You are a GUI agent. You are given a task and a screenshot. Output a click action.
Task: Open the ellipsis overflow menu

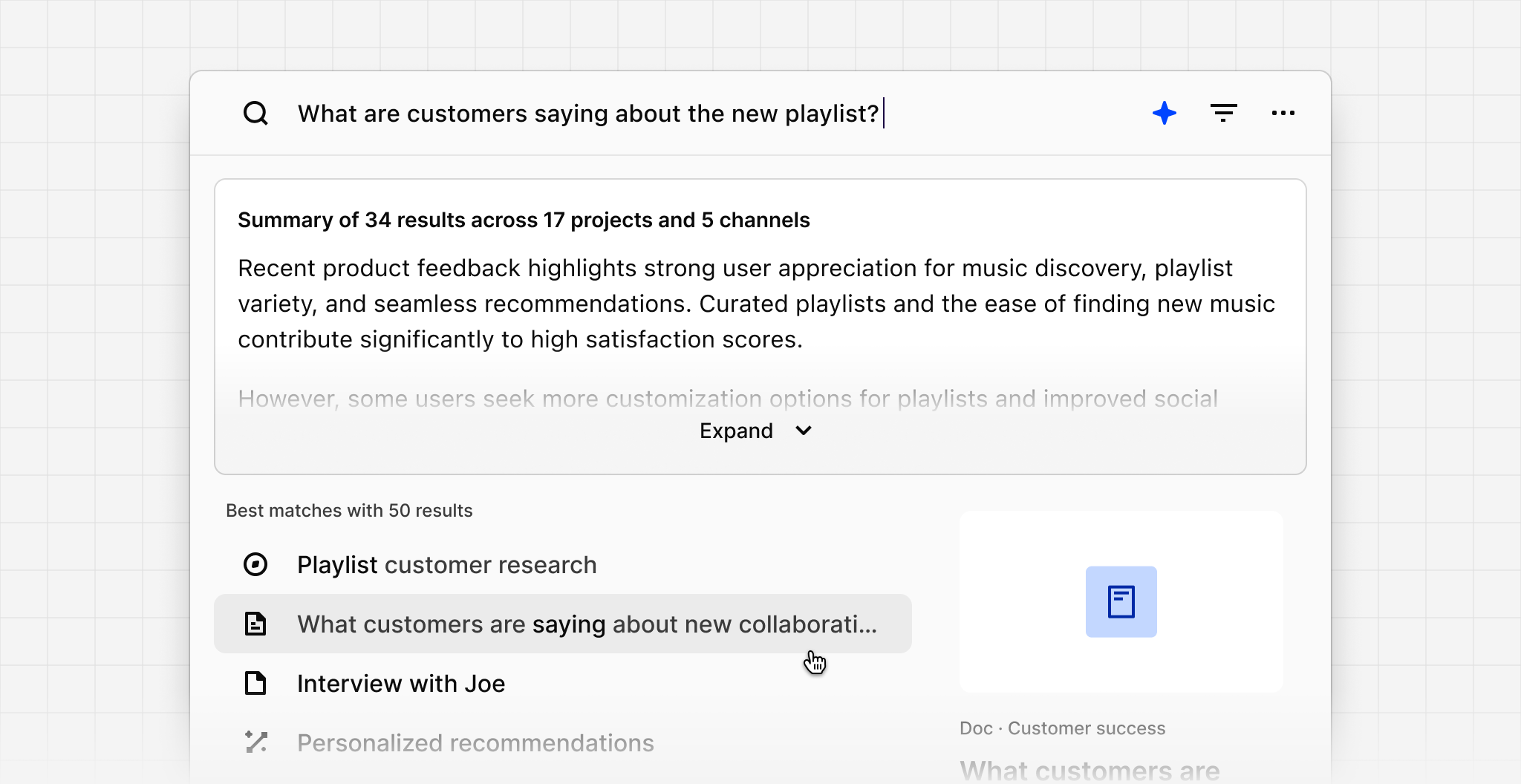click(x=1283, y=113)
